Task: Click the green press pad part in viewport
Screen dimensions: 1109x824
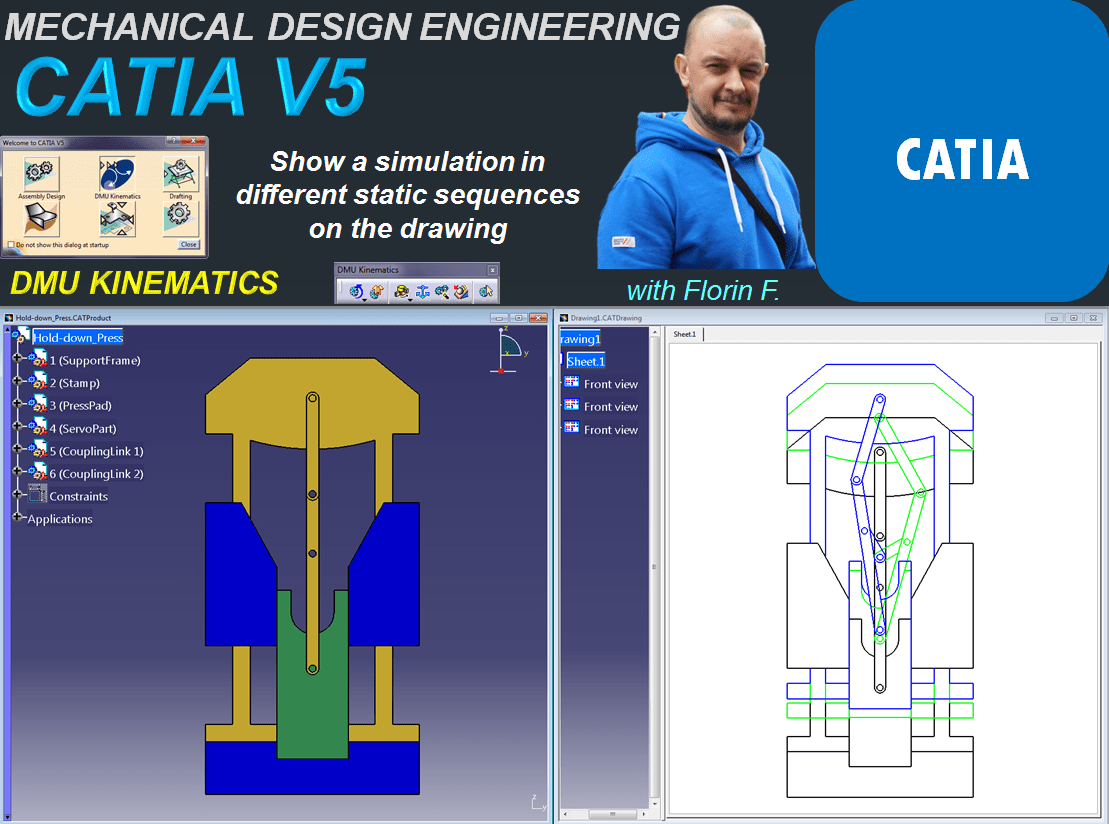Action: click(x=312, y=710)
